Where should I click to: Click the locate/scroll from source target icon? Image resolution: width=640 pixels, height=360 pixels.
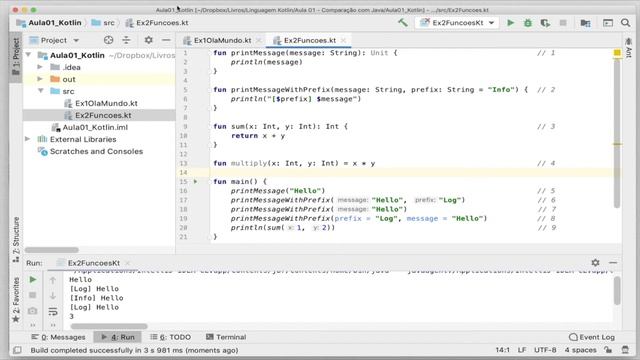[108, 40]
